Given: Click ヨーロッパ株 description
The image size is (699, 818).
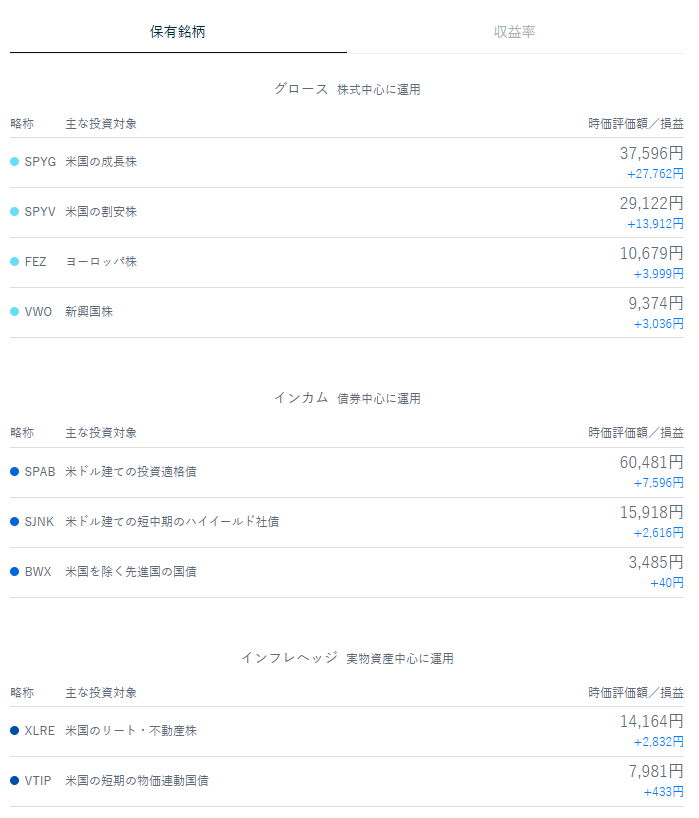Looking at the screenshot, I should (101, 262).
